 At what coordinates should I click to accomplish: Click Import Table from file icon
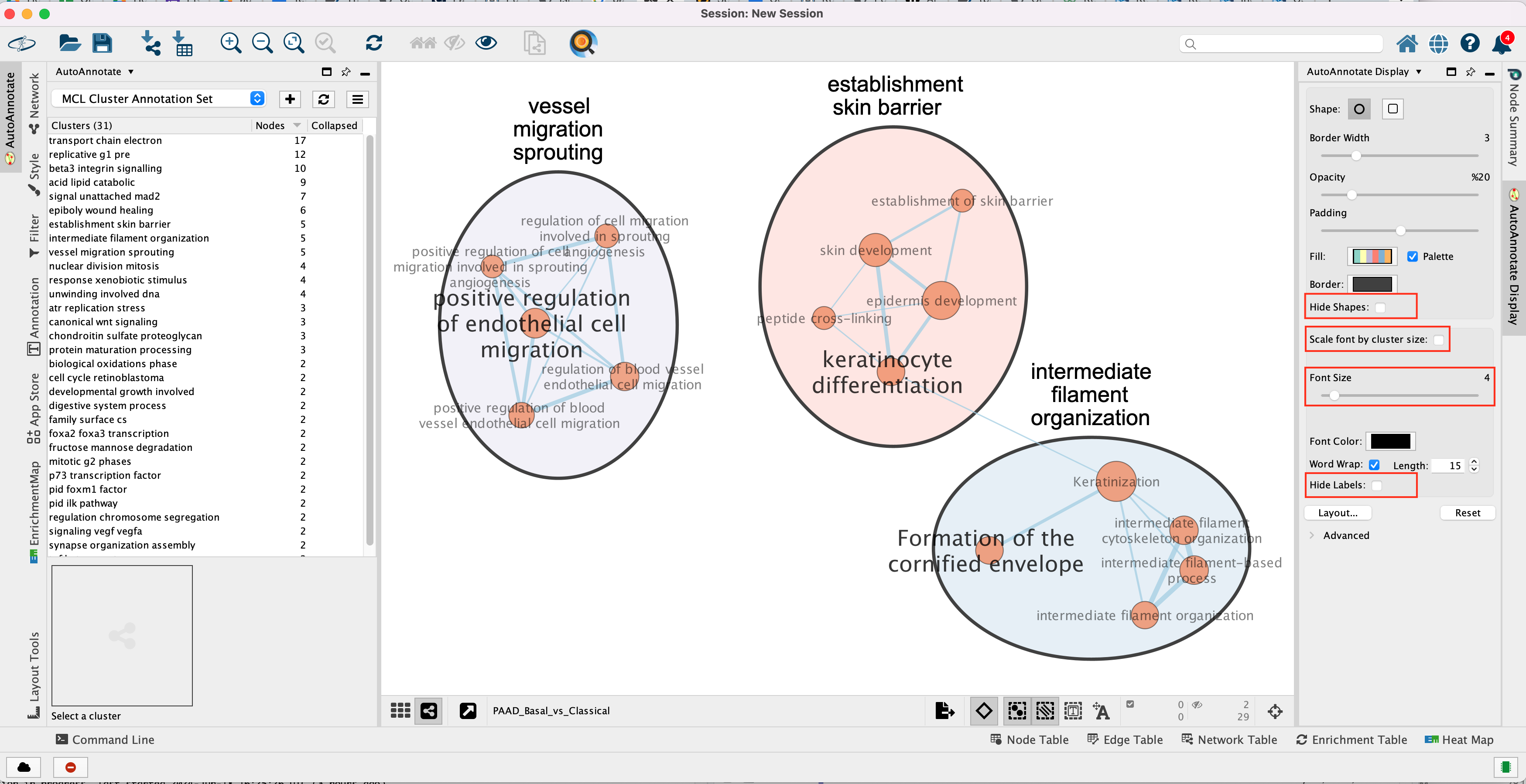[182, 43]
